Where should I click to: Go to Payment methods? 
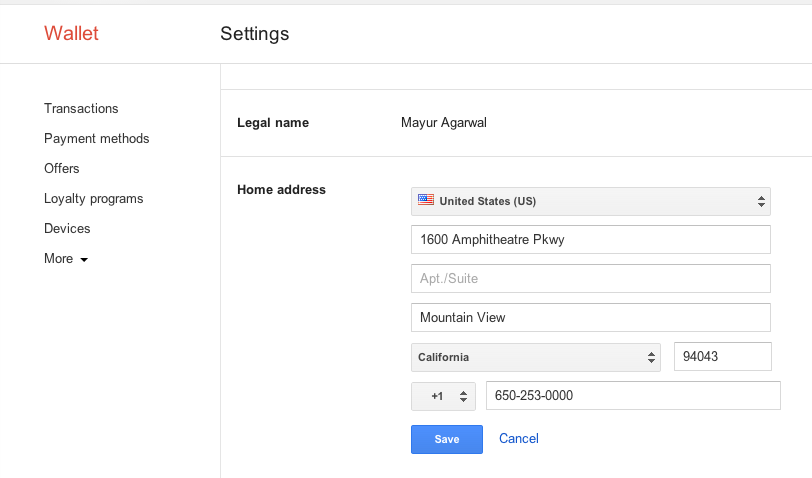point(96,138)
